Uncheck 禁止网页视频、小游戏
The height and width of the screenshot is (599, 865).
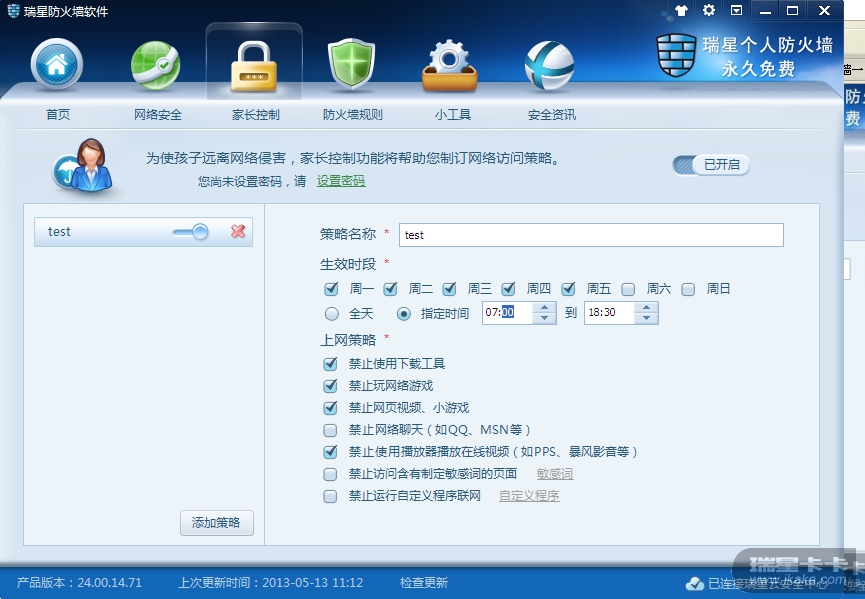(x=330, y=408)
